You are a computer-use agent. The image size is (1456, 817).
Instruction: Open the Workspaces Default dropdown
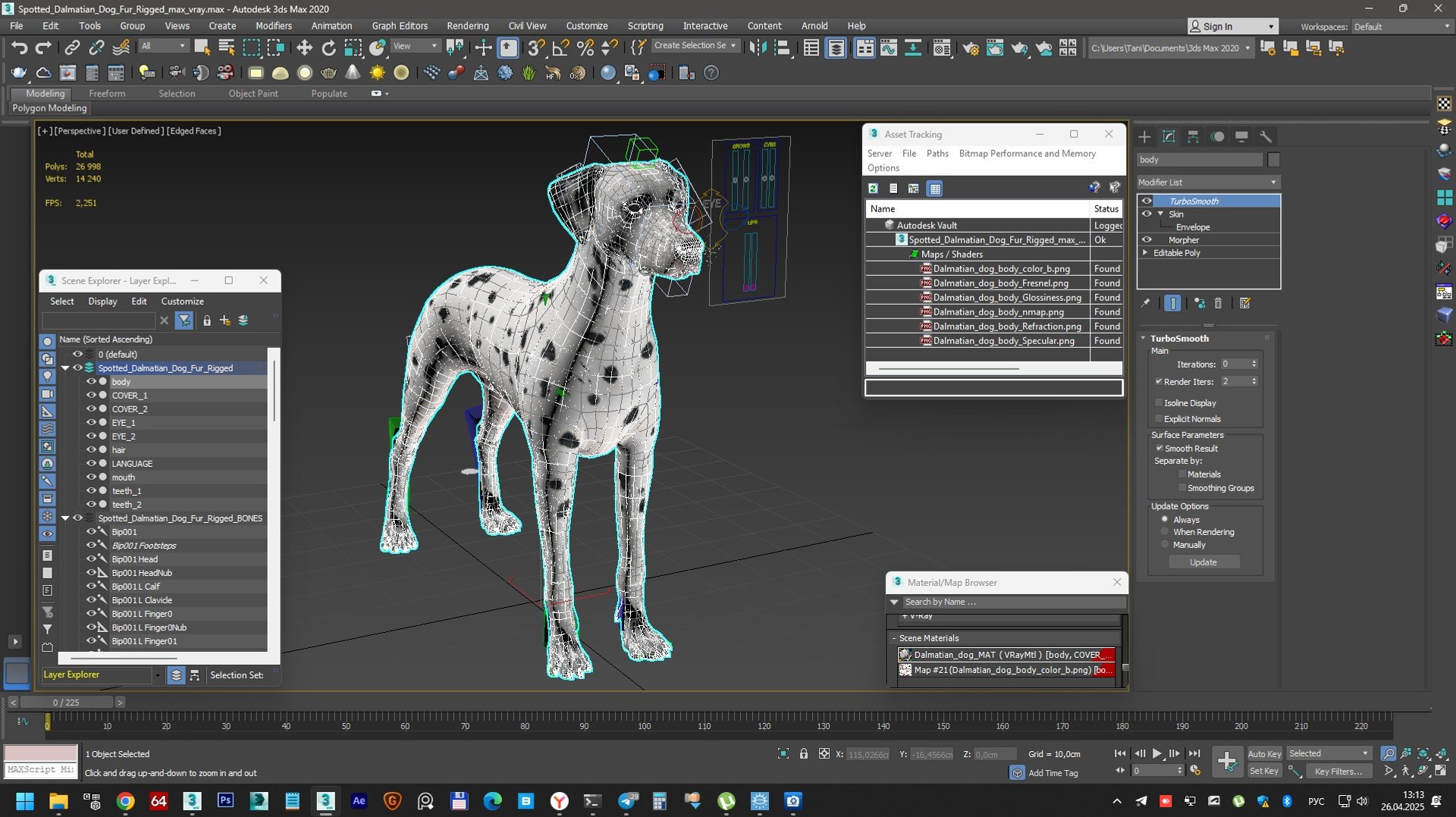(x=1401, y=27)
